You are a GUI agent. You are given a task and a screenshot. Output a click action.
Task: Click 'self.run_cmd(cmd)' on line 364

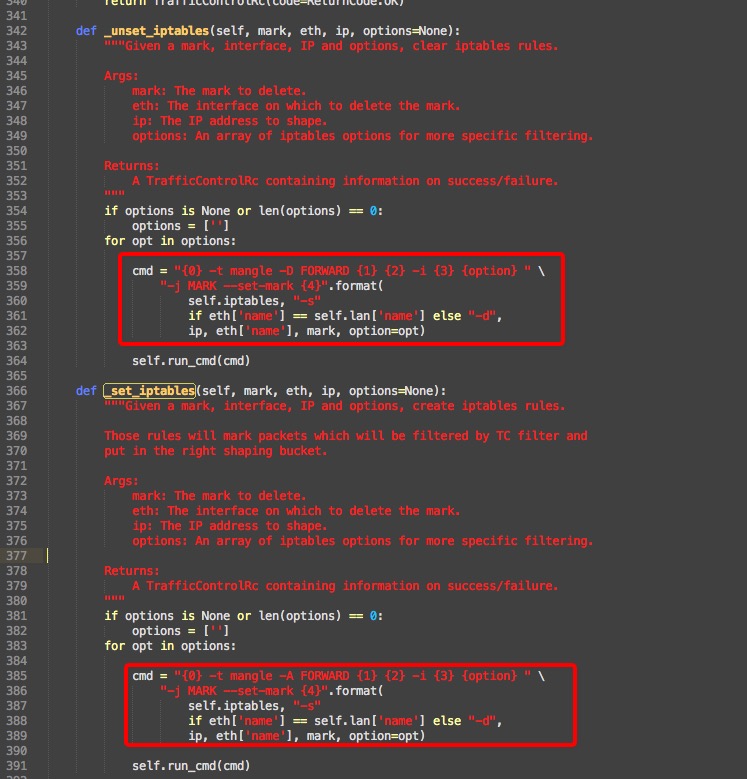[191, 361]
